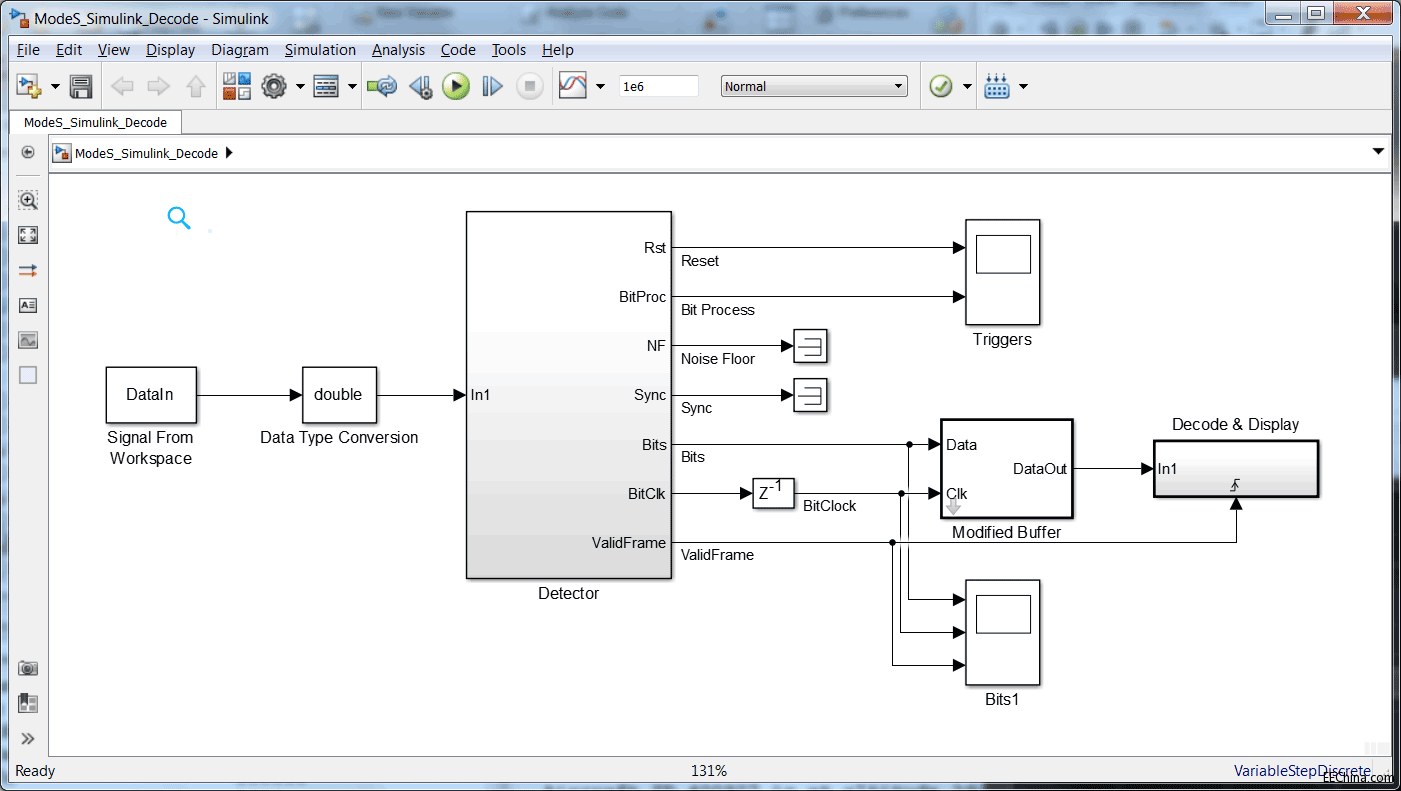Open the Analysis menu
This screenshot has width=1401, height=791.
tap(398, 50)
